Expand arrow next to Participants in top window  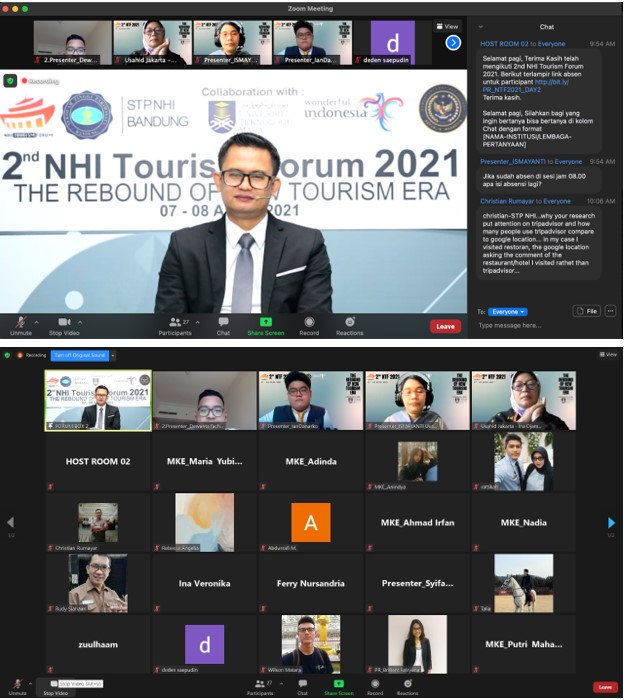tap(197, 322)
